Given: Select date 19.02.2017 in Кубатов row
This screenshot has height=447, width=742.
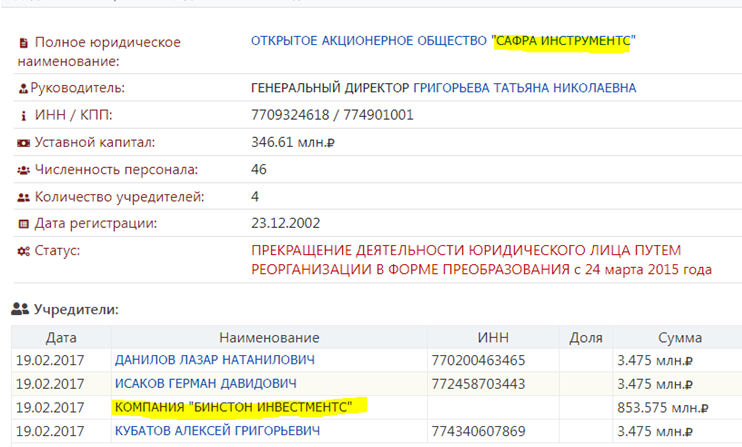Looking at the screenshot, I should tap(50, 431).
